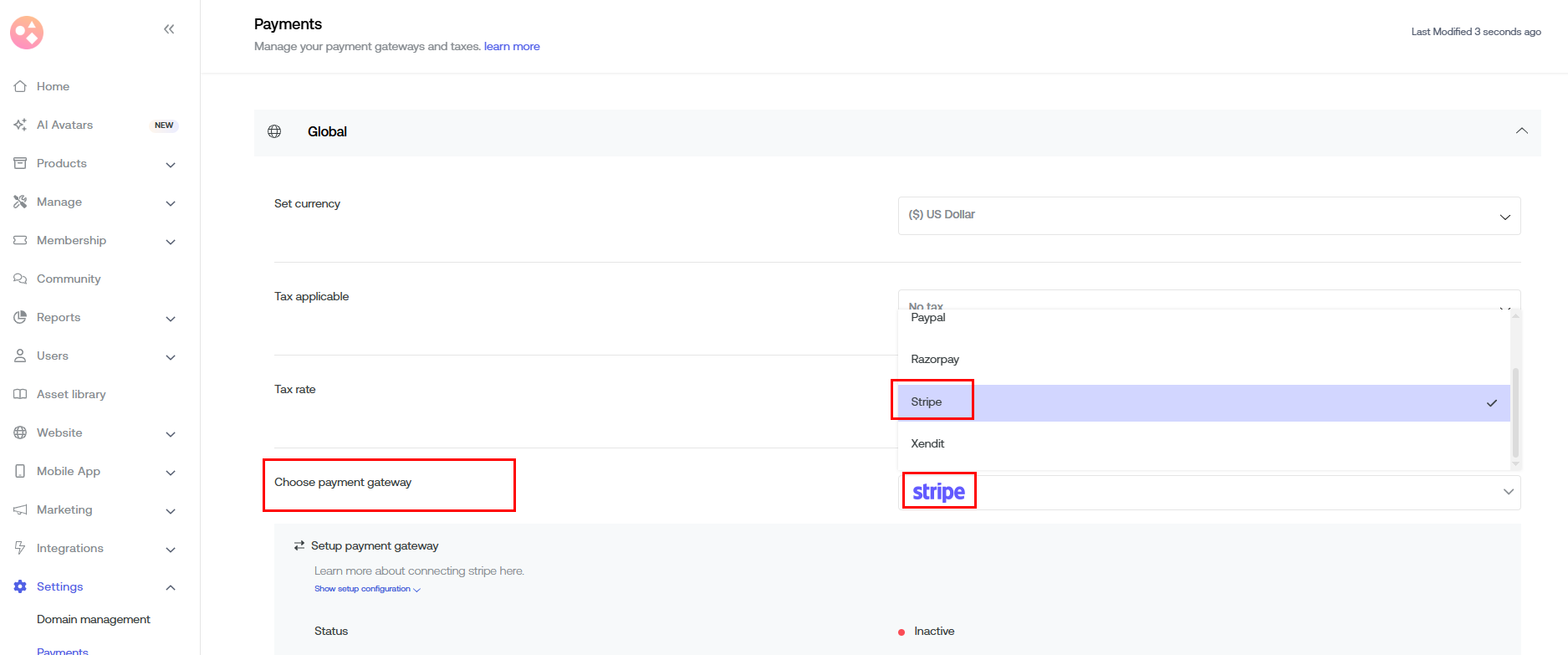Viewport: 1568px width, 655px height.
Task: Select Paypal from the gateway list
Action: [x=928, y=318]
